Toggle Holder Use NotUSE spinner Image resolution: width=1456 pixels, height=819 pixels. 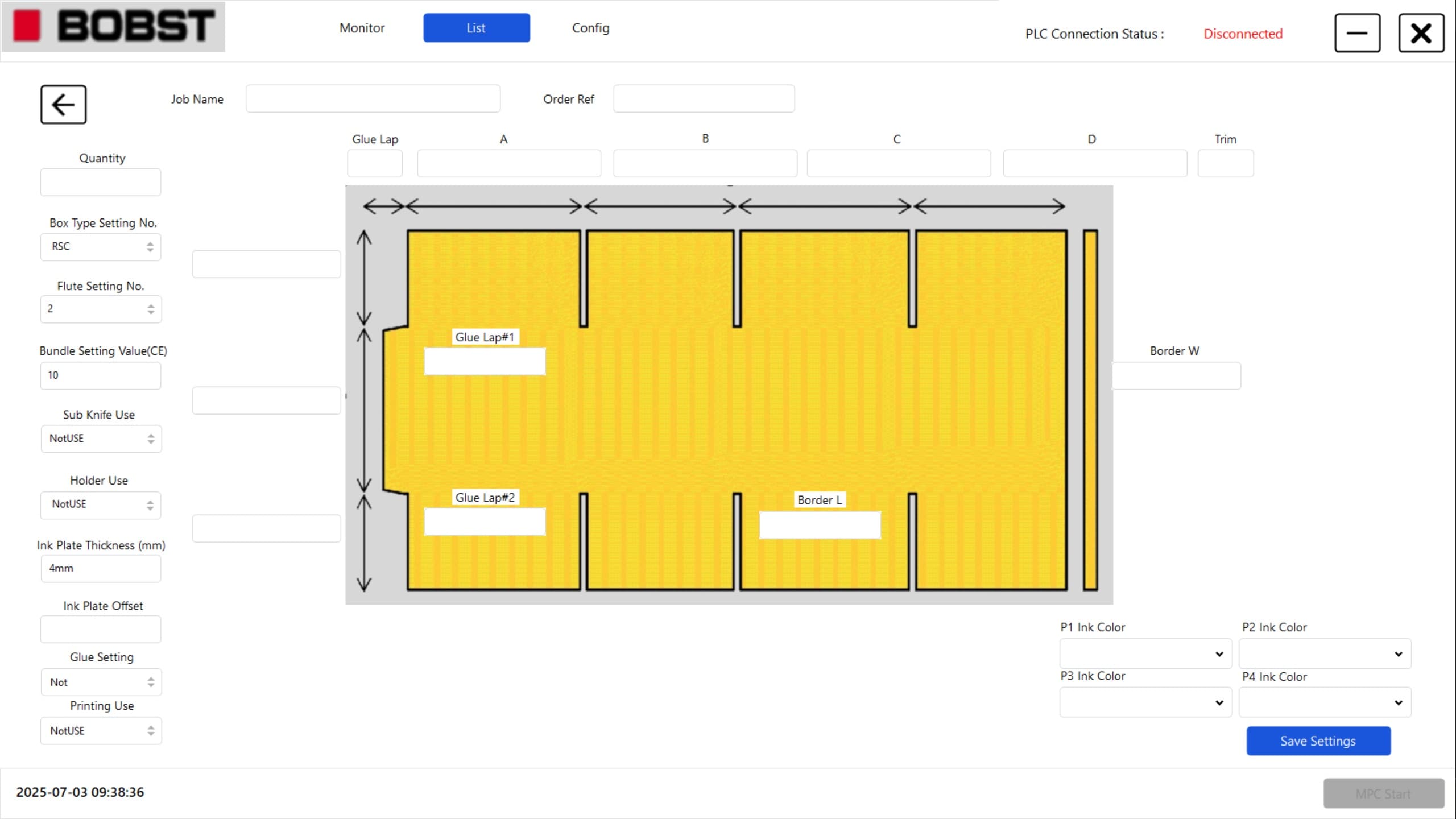click(150, 505)
